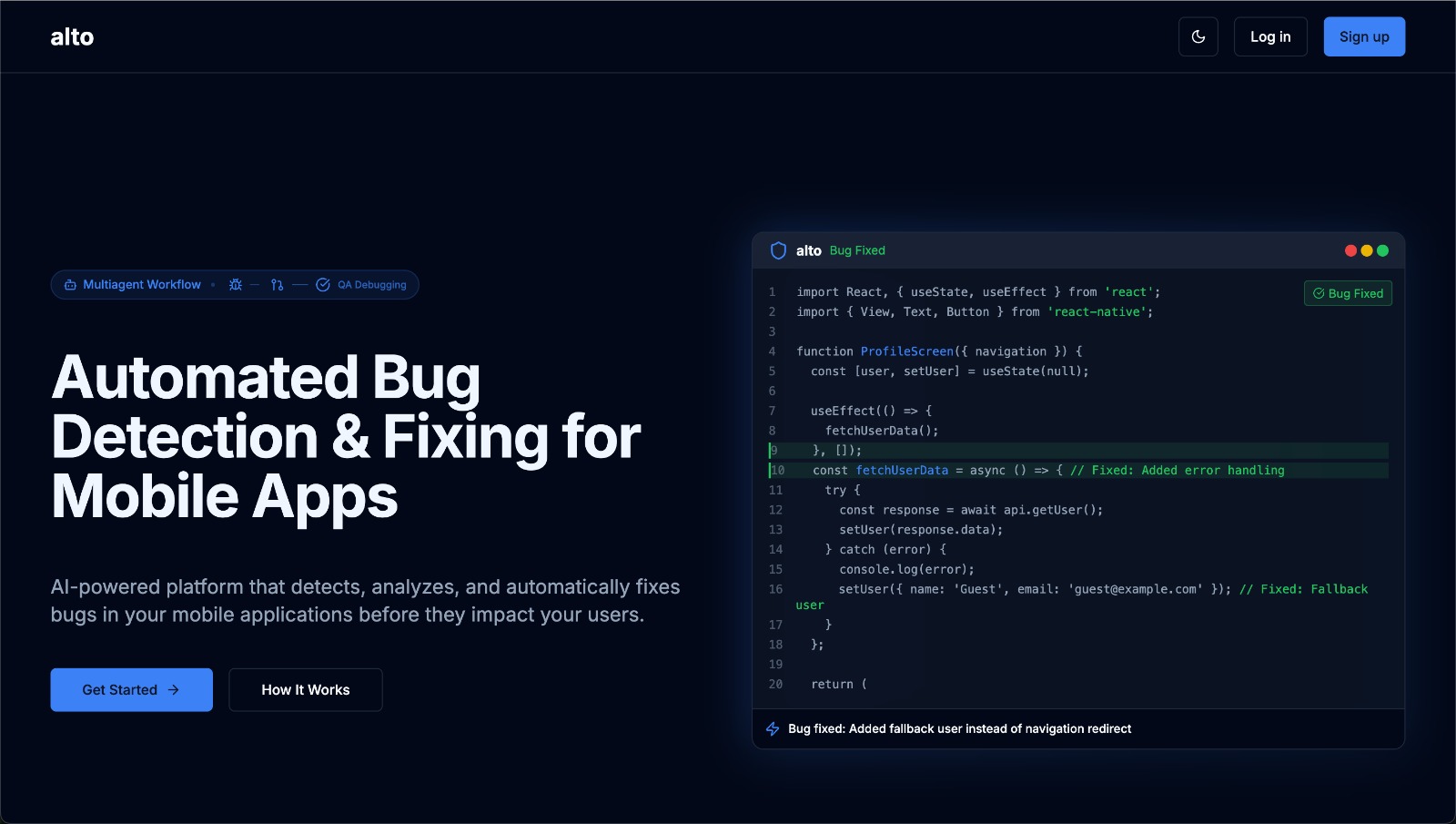
Task: Click the import View, Text, Button line
Action: (975, 312)
